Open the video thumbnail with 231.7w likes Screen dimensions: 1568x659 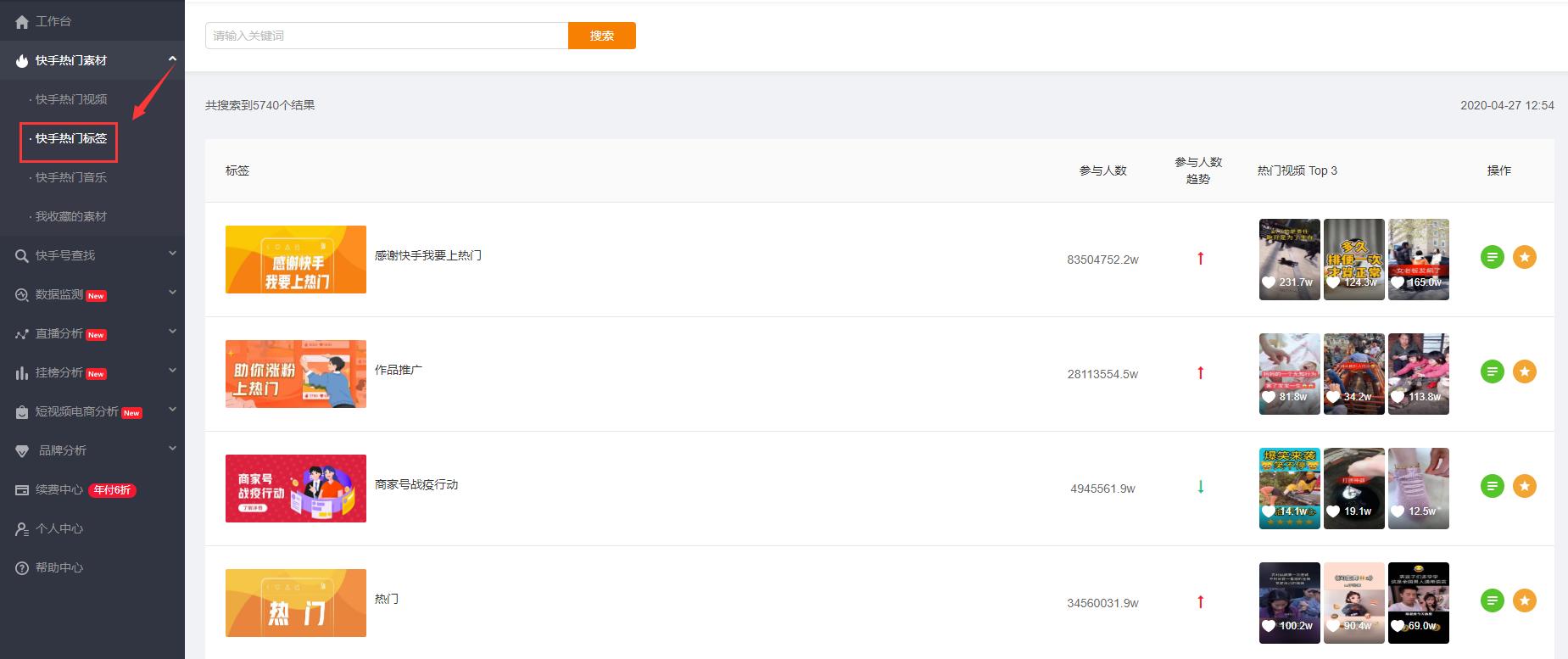point(1290,260)
